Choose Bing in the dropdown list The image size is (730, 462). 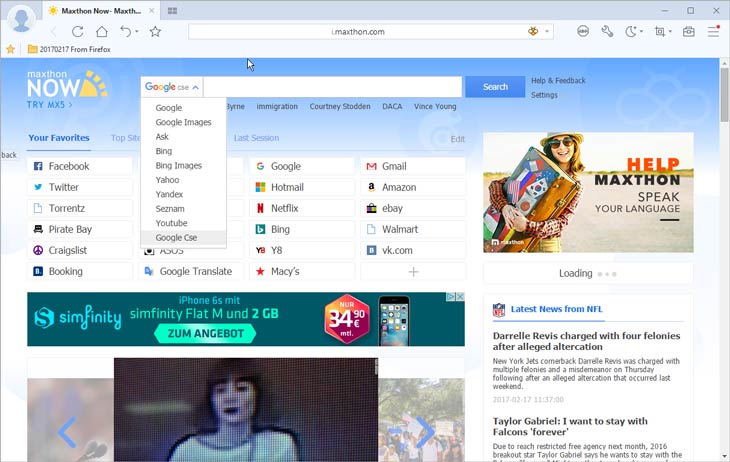[163, 151]
